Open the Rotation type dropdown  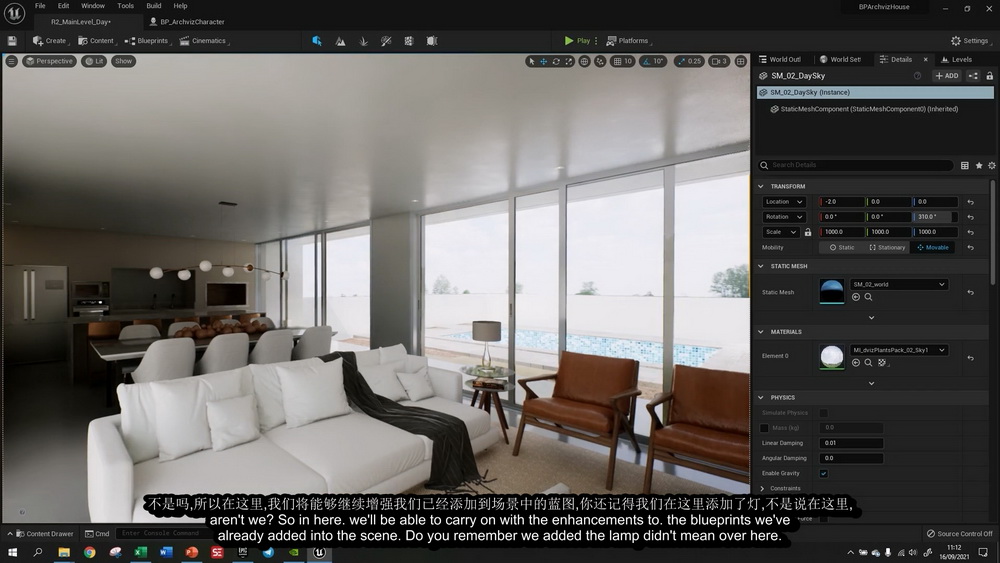[784, 217]
